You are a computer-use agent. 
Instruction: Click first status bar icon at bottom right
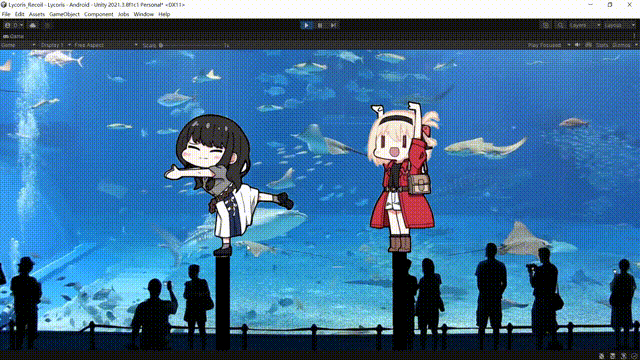(x=602, y=356)
